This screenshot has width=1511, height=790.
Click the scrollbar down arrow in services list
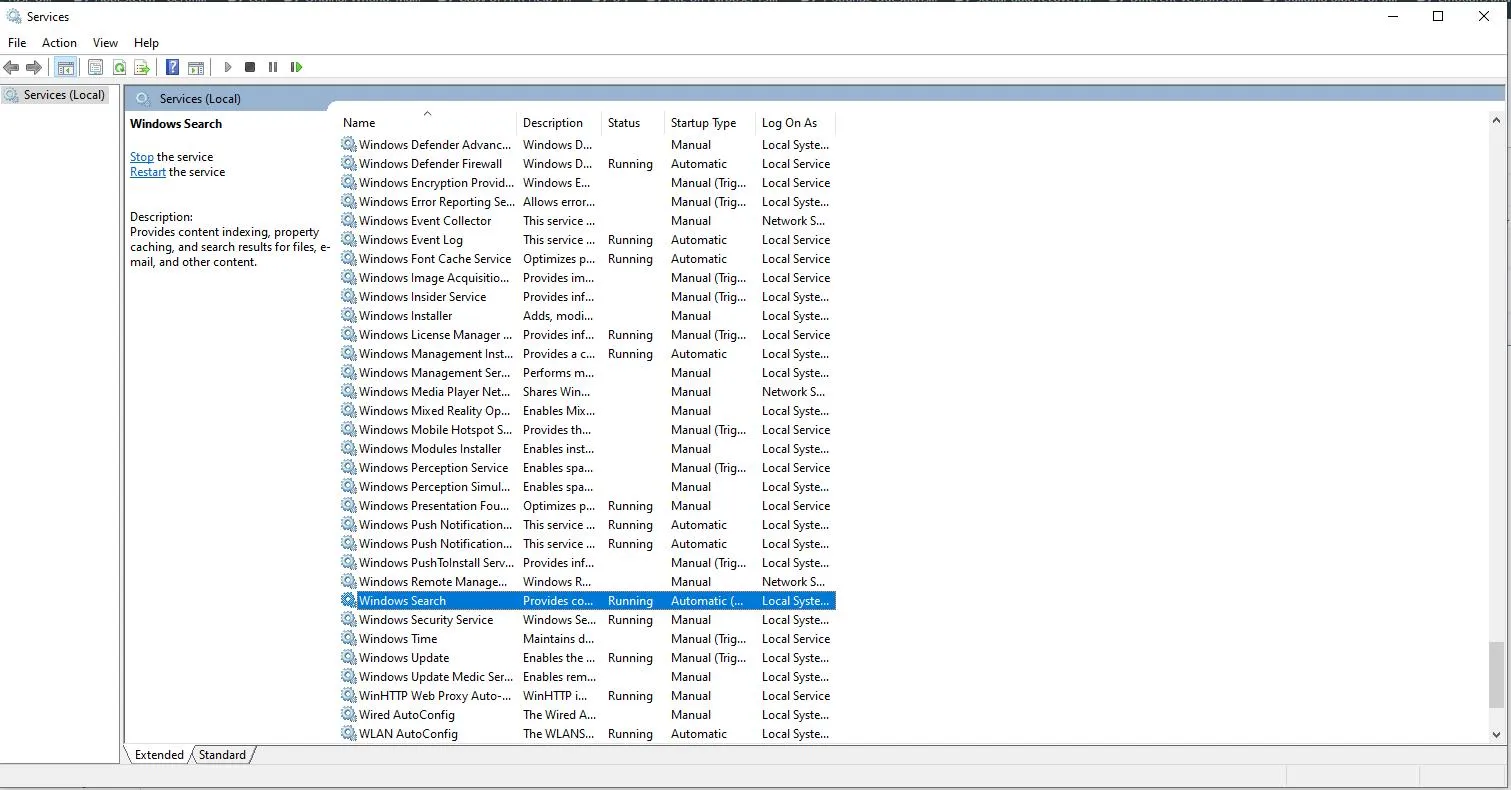point(1496,735)
